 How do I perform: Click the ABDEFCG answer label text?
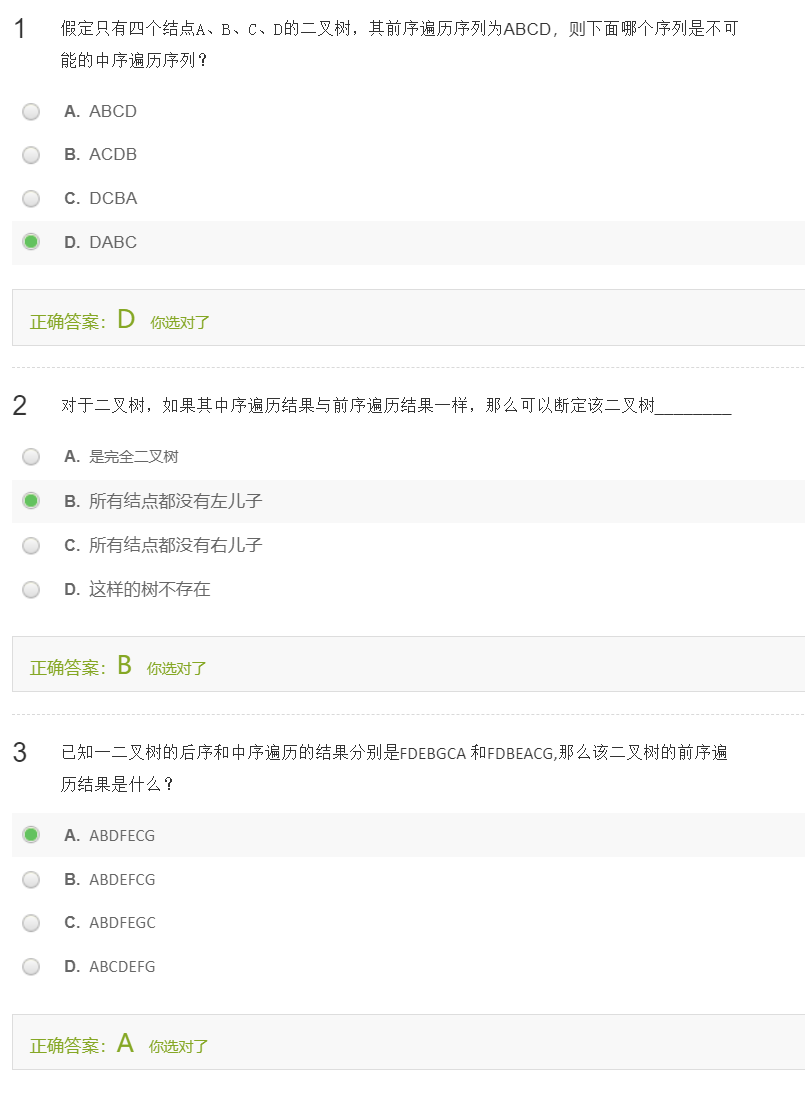coord(122,880)
